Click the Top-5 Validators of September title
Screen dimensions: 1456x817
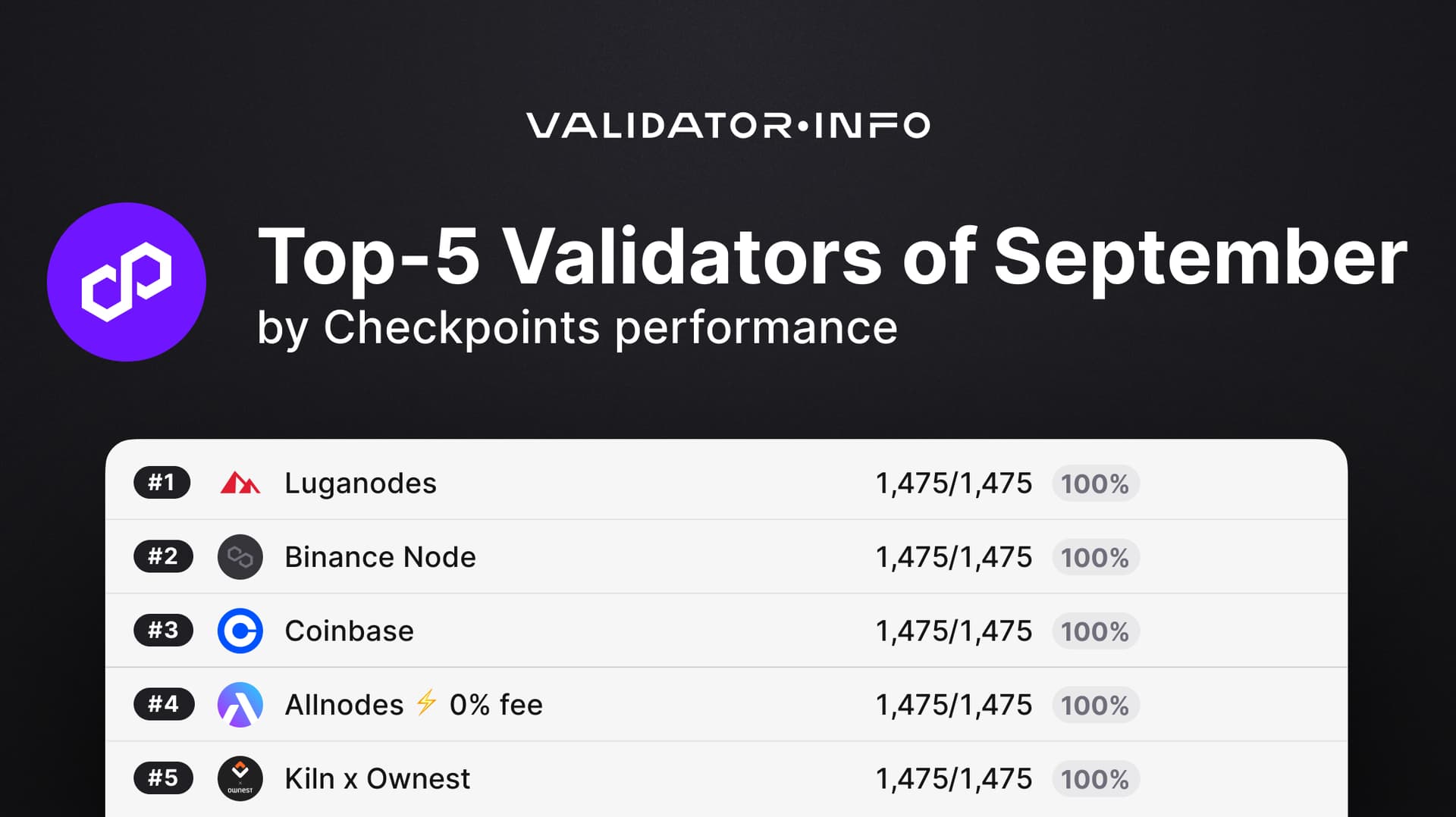(832, 258)
